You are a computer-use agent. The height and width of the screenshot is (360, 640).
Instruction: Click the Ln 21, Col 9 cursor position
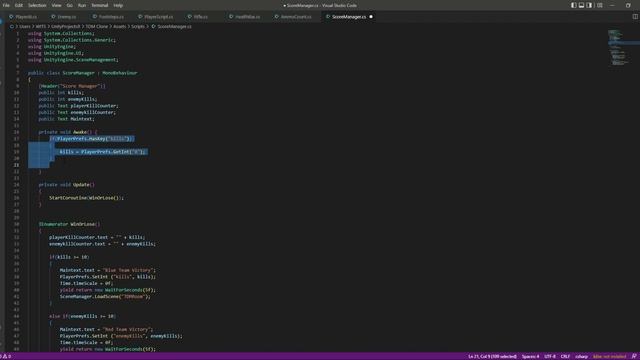click(x=492, y=356)
